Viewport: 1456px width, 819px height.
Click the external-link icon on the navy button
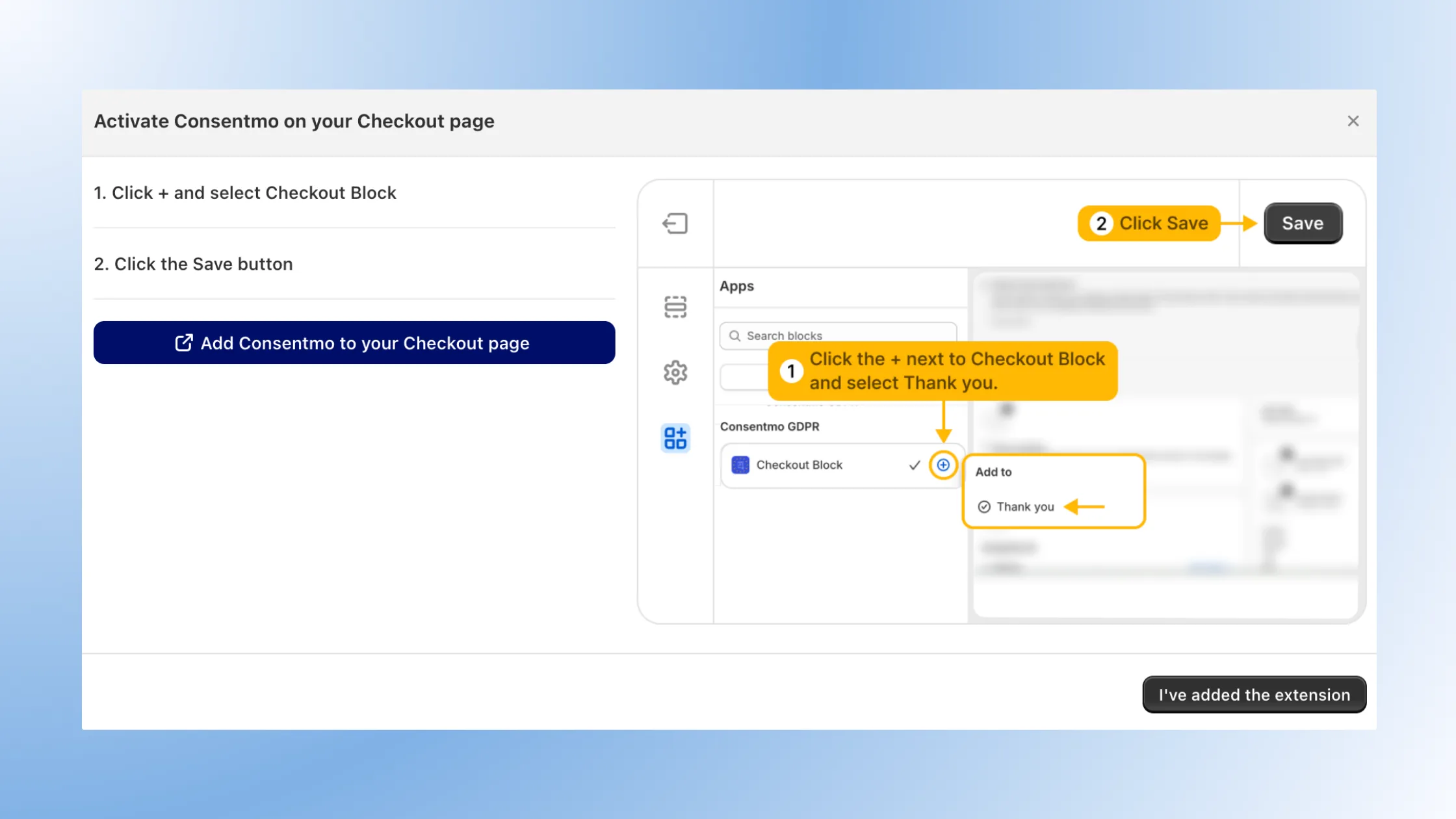tap(184, 343)
